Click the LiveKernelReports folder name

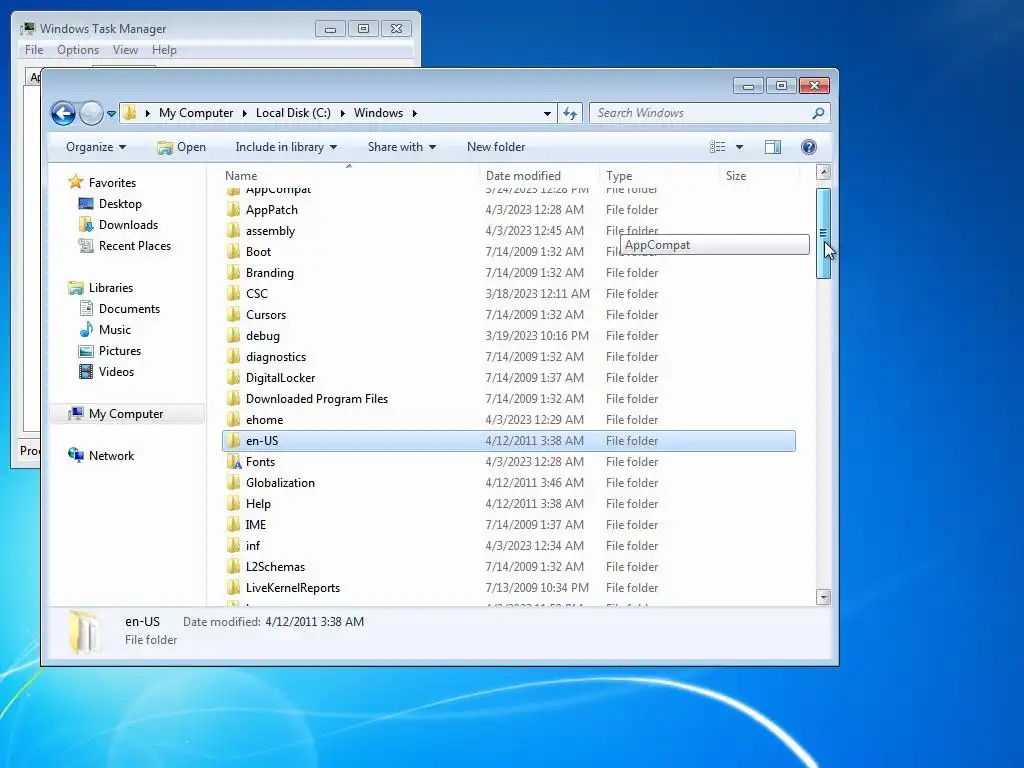(x=293, y=588)
